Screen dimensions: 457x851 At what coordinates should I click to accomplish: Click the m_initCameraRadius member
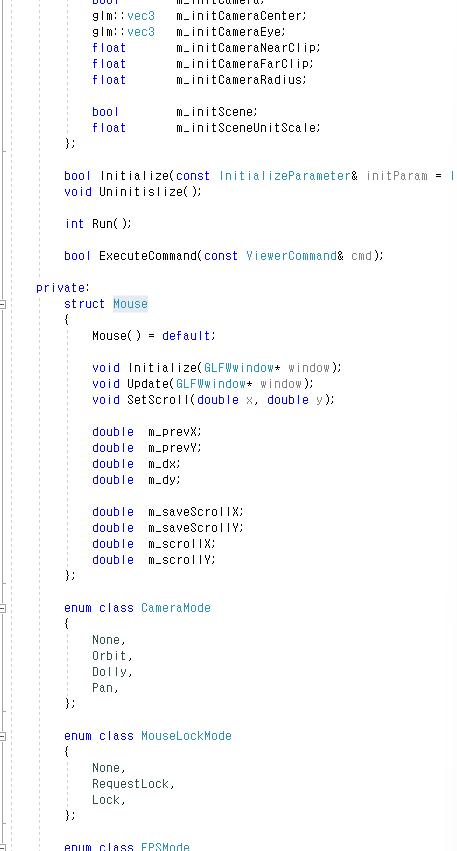point(239,80)
